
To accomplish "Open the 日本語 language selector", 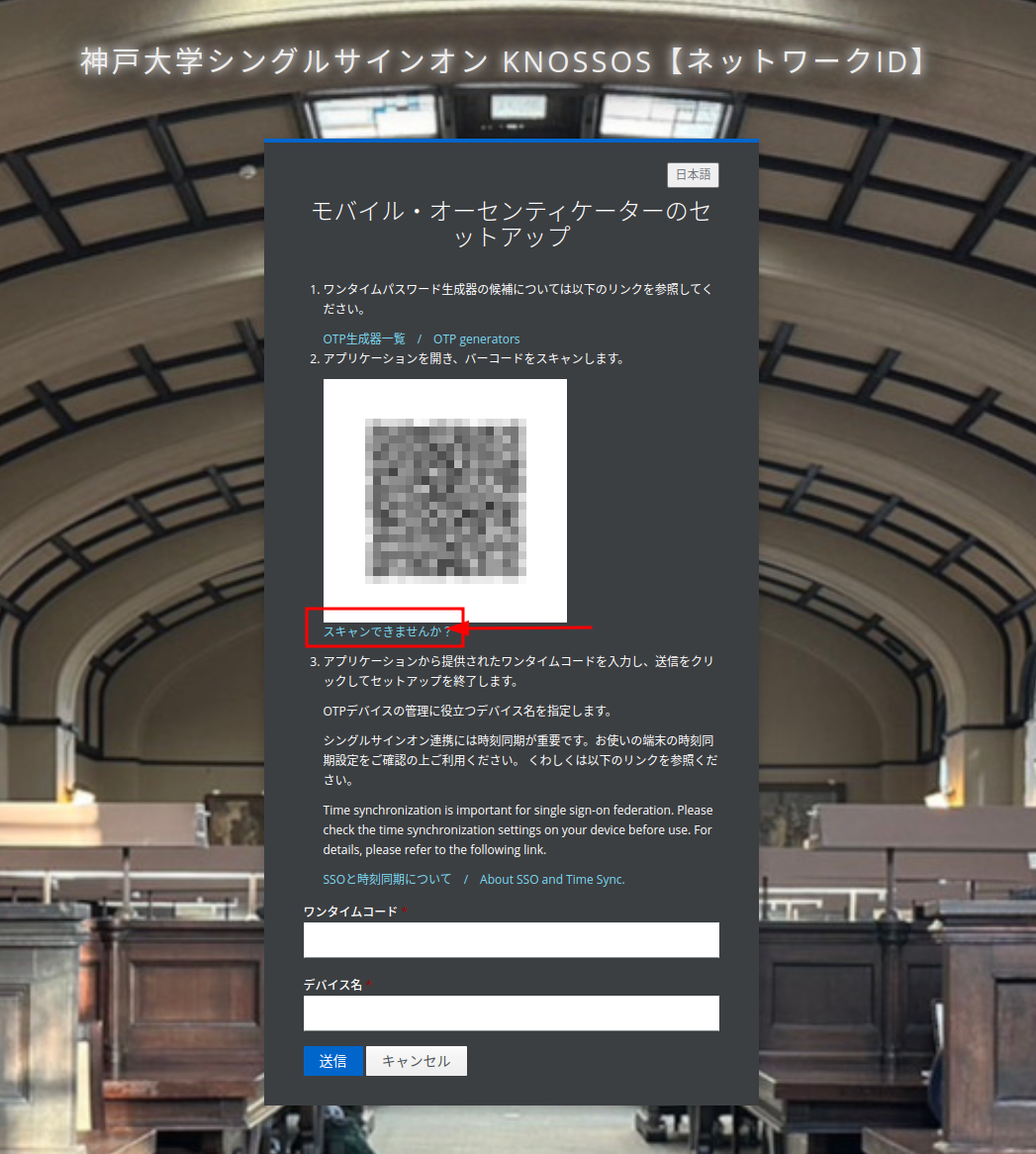I will click(x=693, y=174).
